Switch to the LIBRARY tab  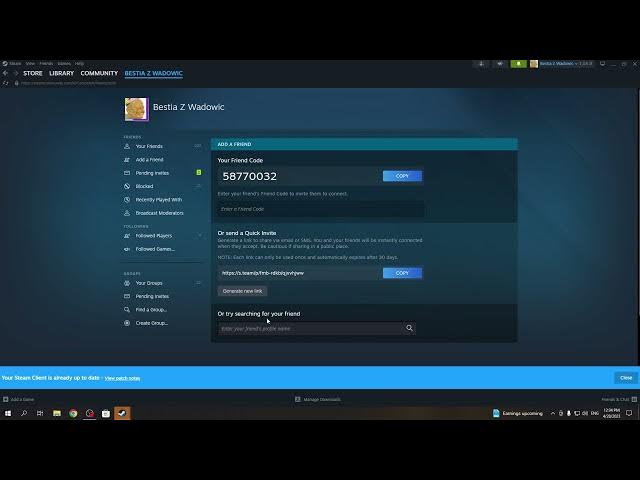[x=62, y=73]
